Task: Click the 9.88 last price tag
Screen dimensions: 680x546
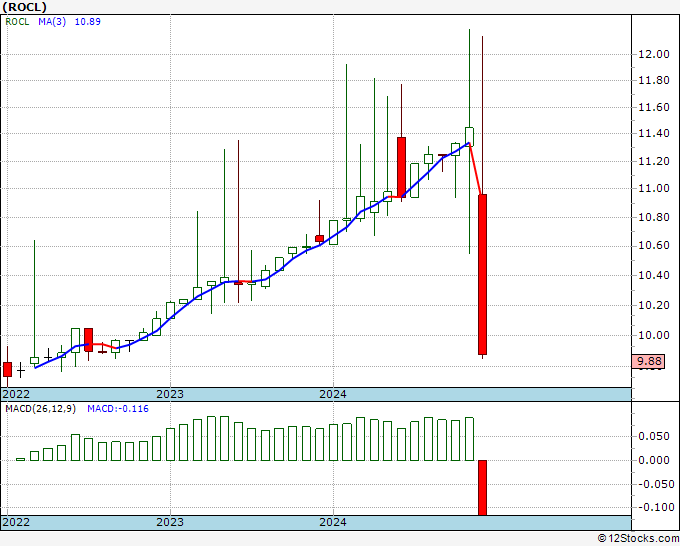Action: [649, 361]
